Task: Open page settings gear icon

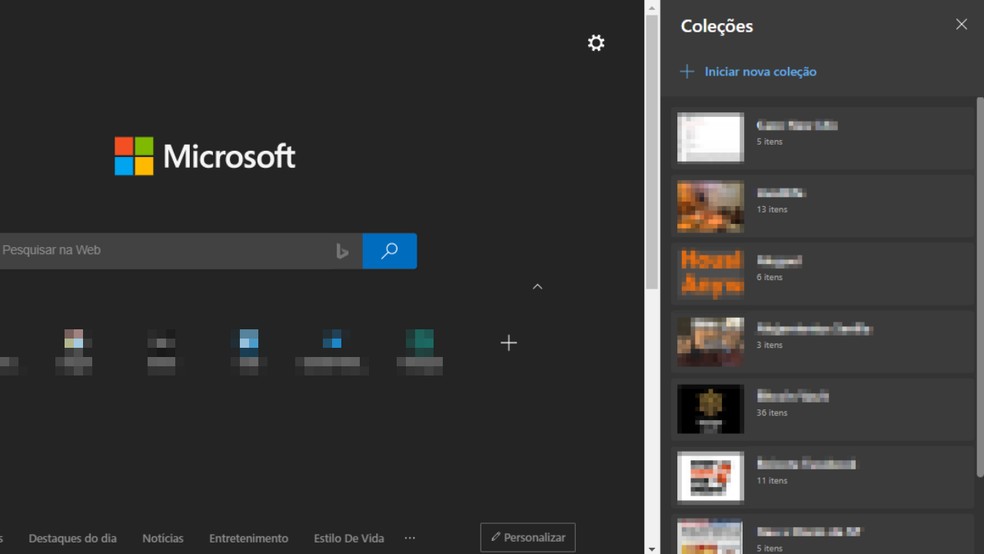Action: (x=596, y=43)
